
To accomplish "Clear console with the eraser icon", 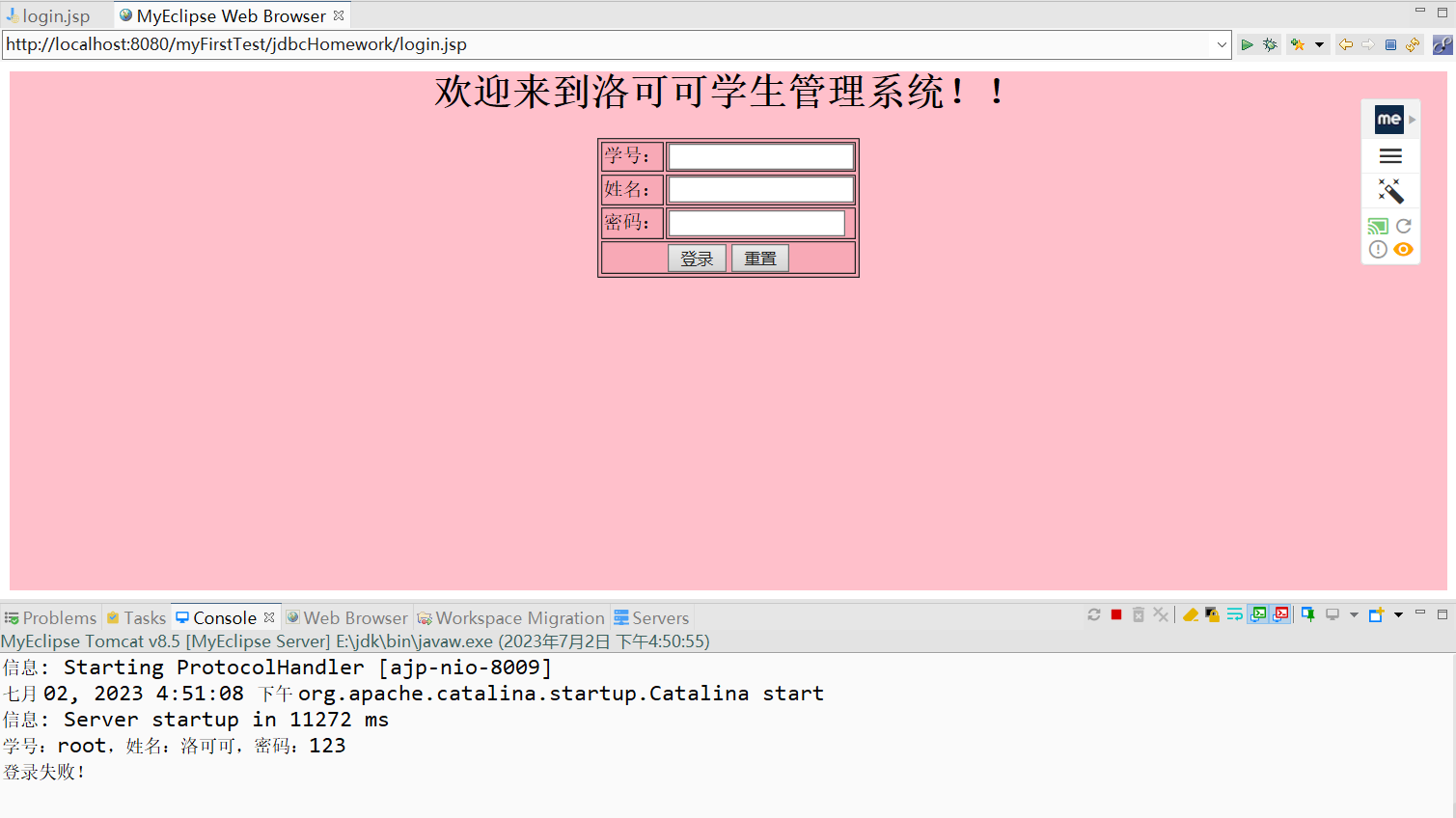I will pos(1191,614).
